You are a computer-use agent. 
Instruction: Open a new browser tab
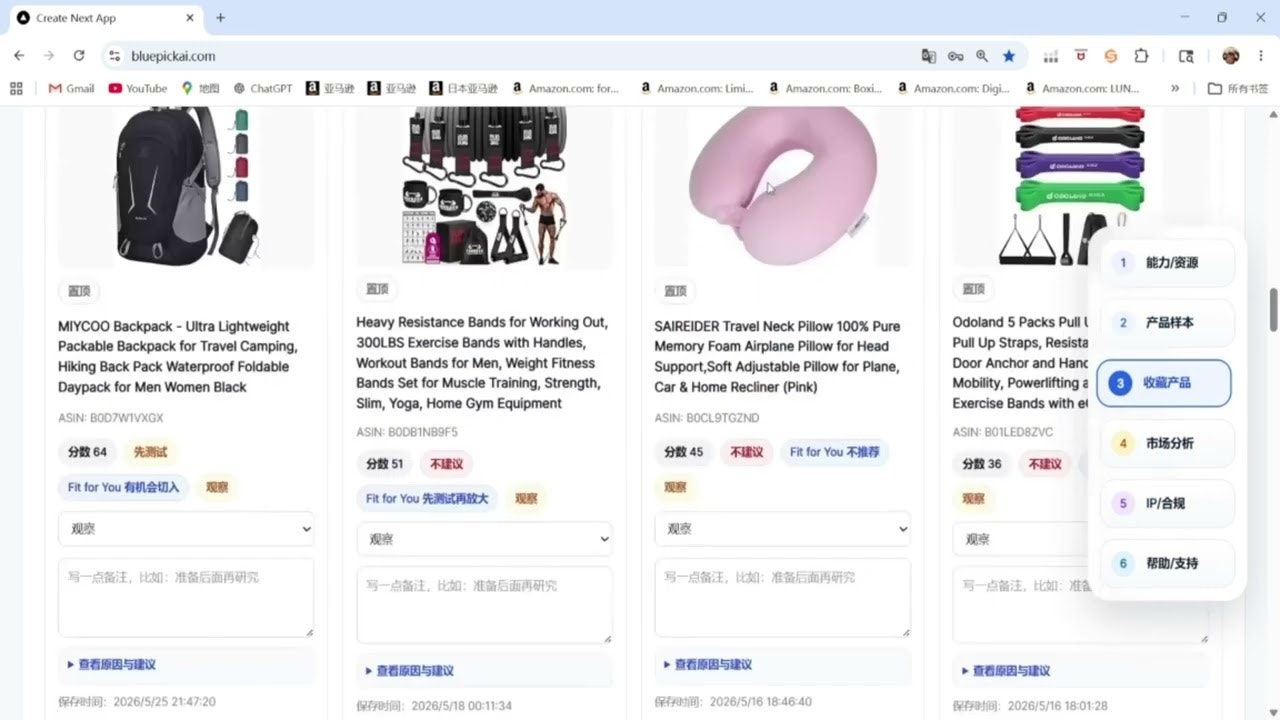220,18
